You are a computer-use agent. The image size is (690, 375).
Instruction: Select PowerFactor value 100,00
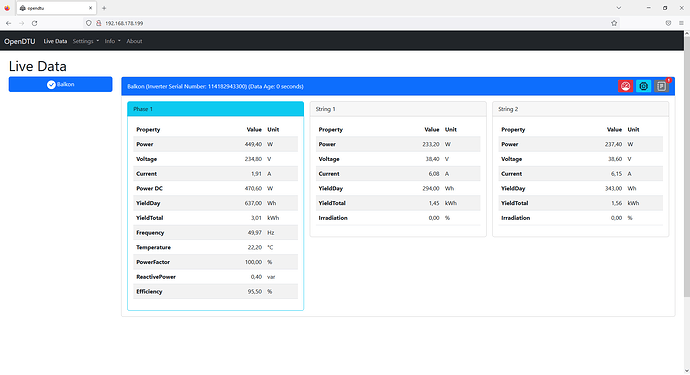(x=253, y=262)
